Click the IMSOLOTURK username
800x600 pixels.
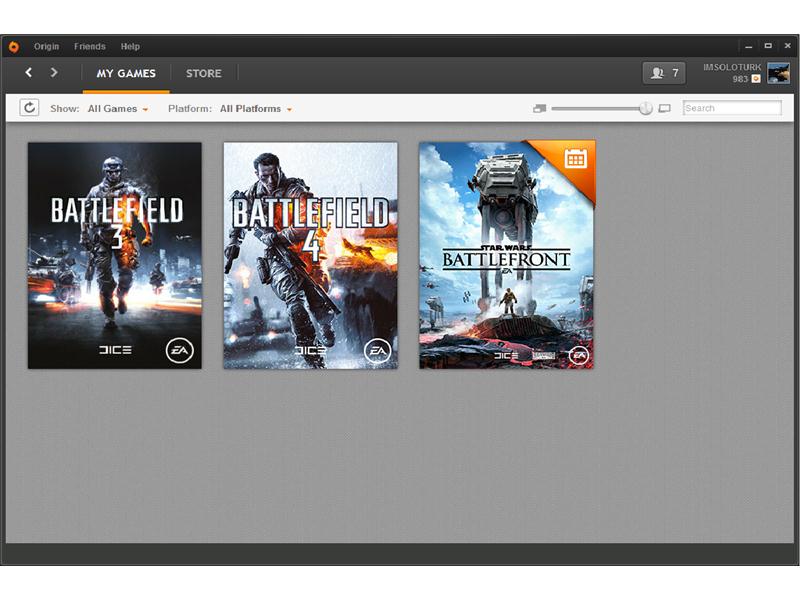(x=732, y=67)
